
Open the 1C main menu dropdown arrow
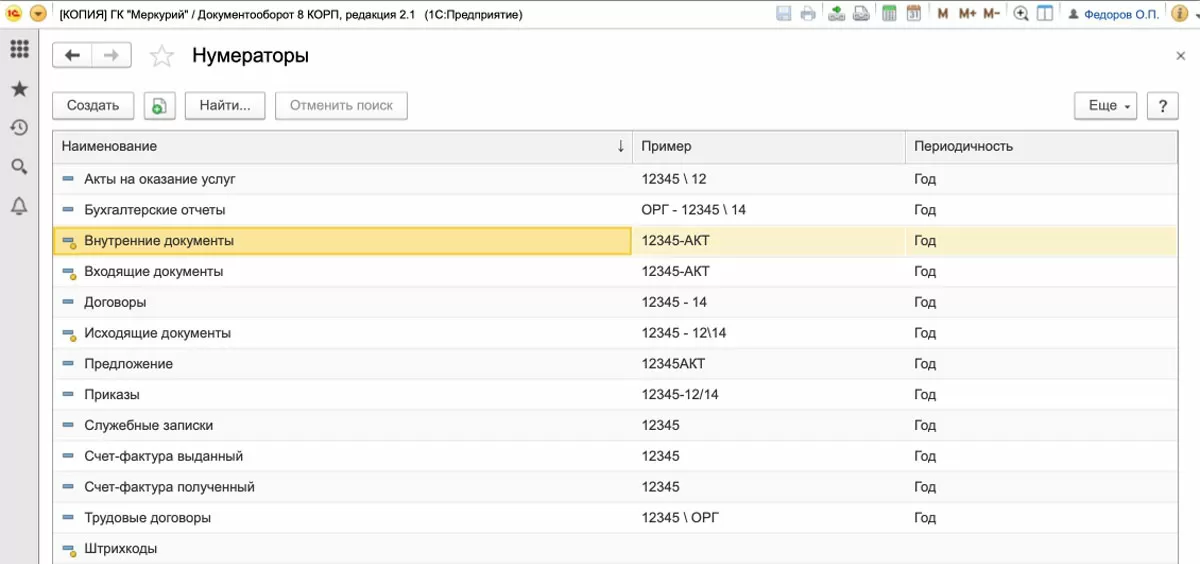click(37, 14)
